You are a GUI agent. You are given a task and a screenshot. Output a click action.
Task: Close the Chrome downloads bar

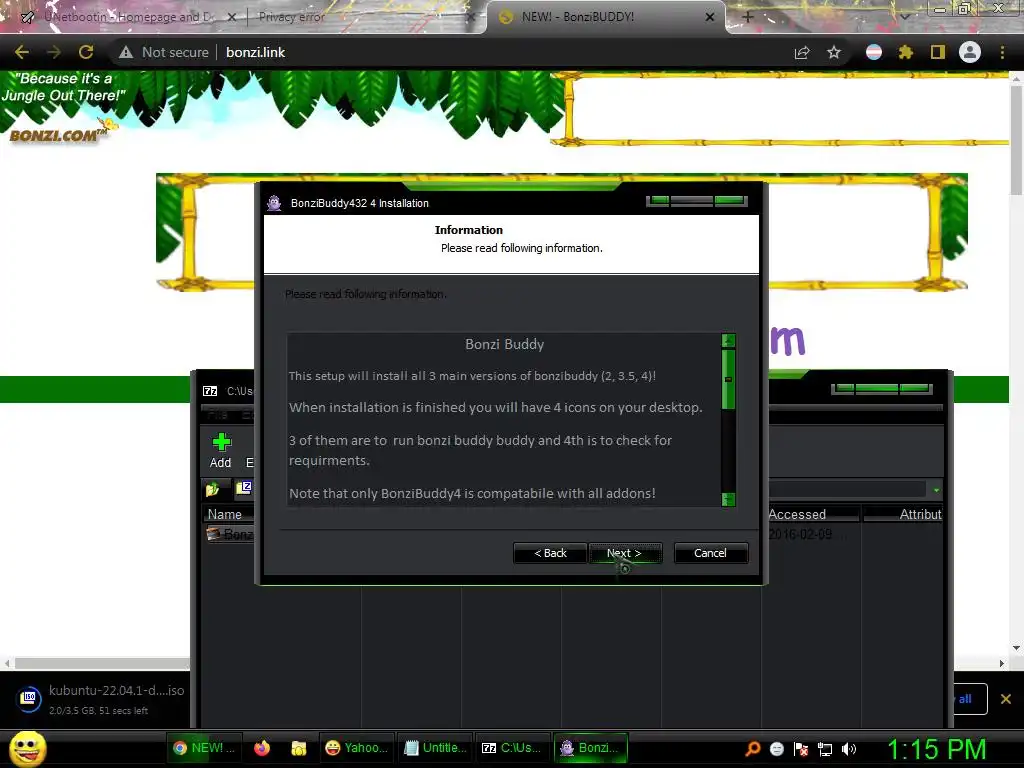tap(1006, 699)
